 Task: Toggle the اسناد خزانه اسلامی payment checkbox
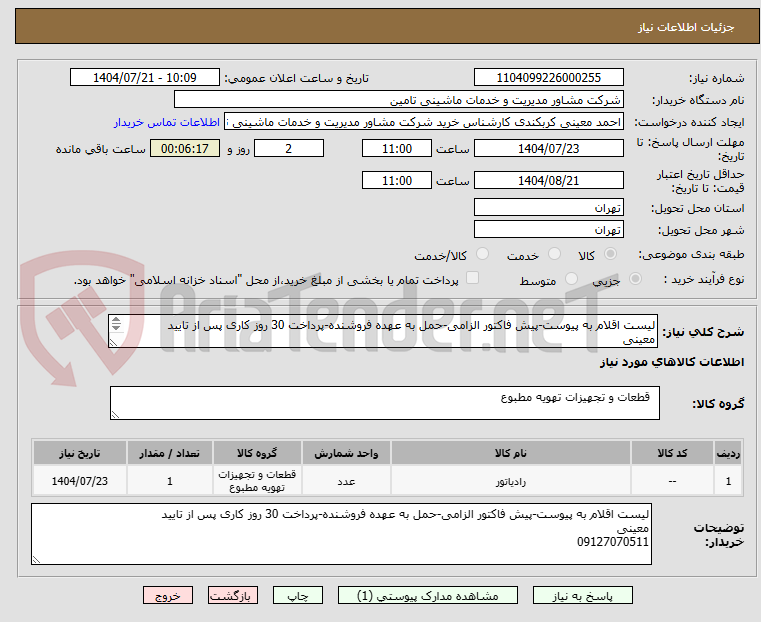(x=472, y=278)
